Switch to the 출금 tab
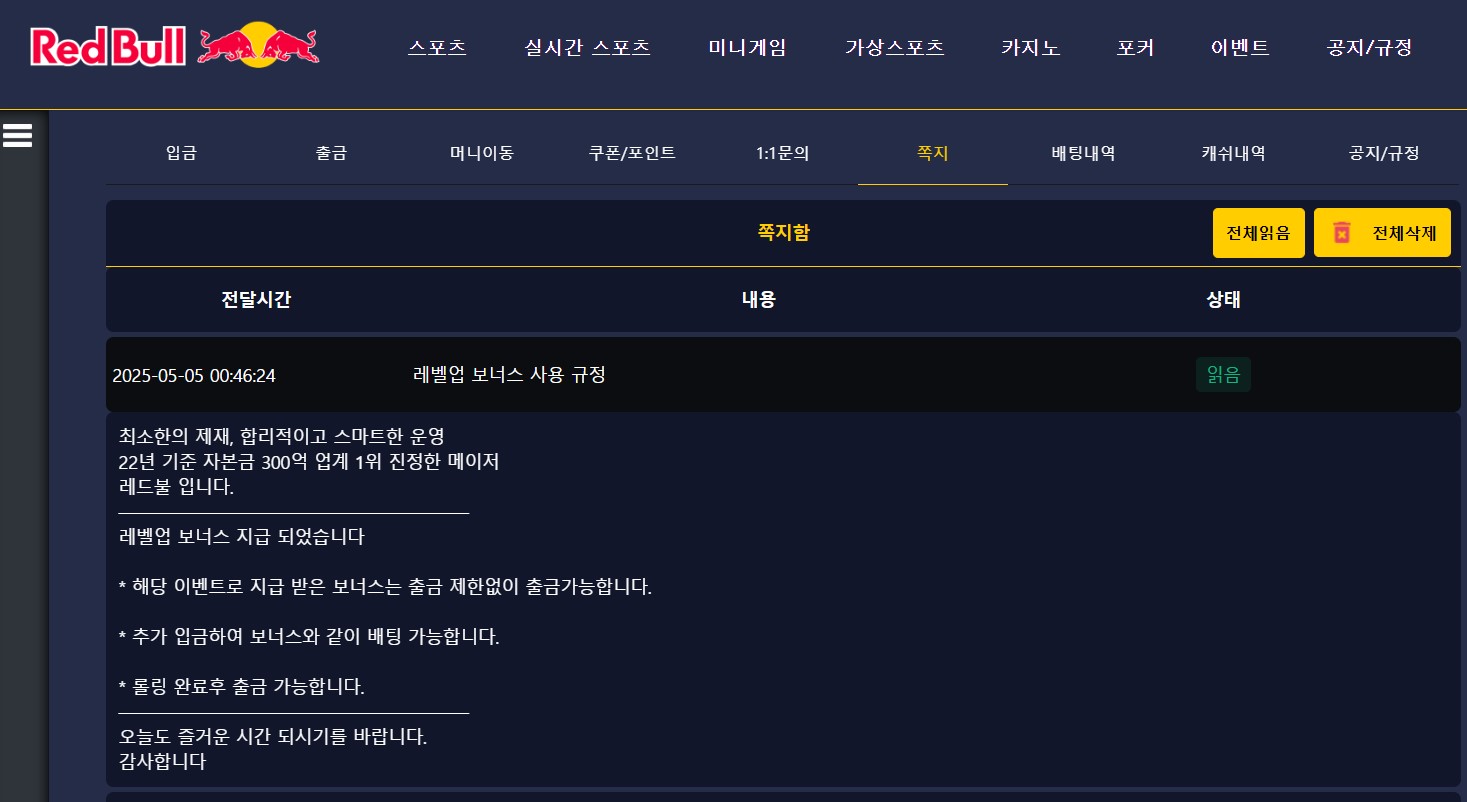The width and height of the screenshot is (1467, 802). click(331, 153)
